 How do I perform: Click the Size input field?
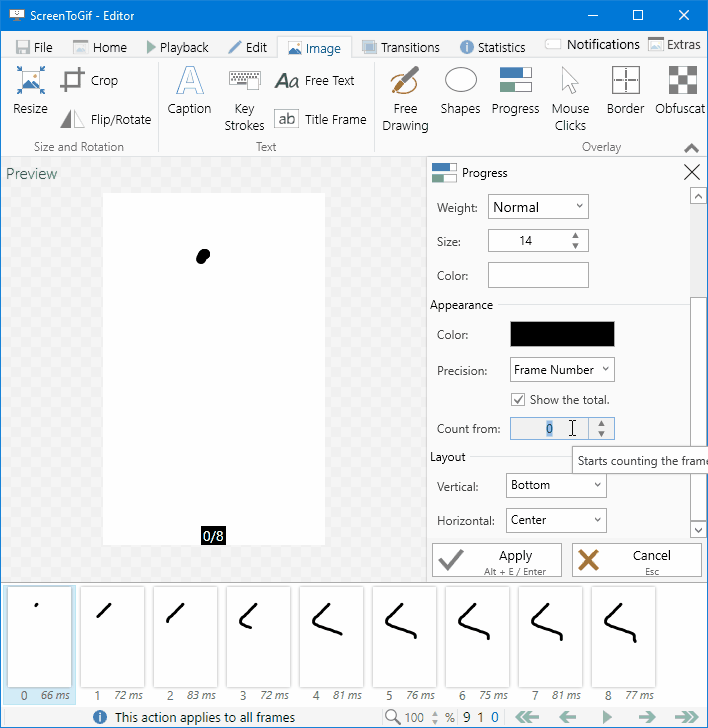528,240
